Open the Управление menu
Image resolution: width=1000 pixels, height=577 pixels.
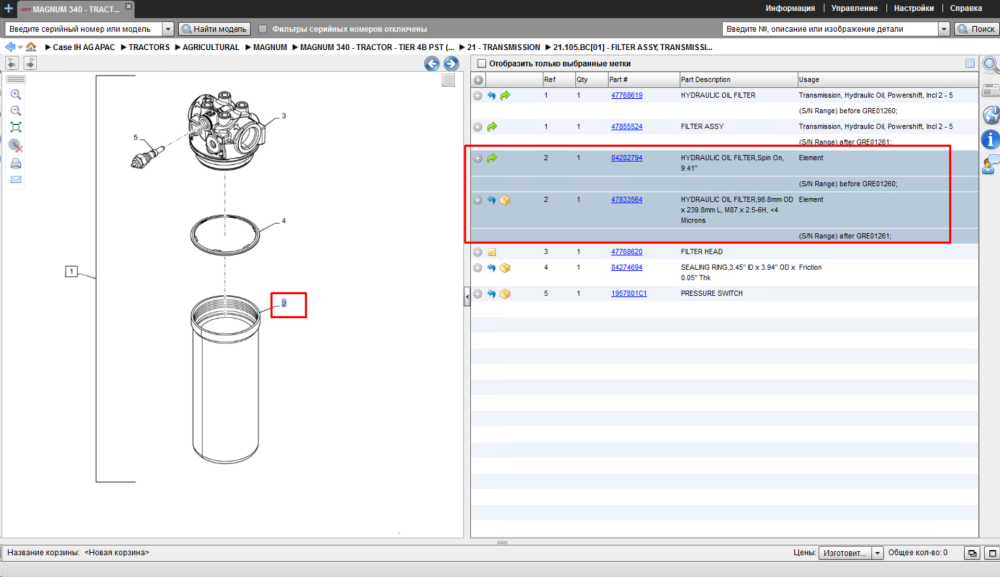tap(854, 8)
